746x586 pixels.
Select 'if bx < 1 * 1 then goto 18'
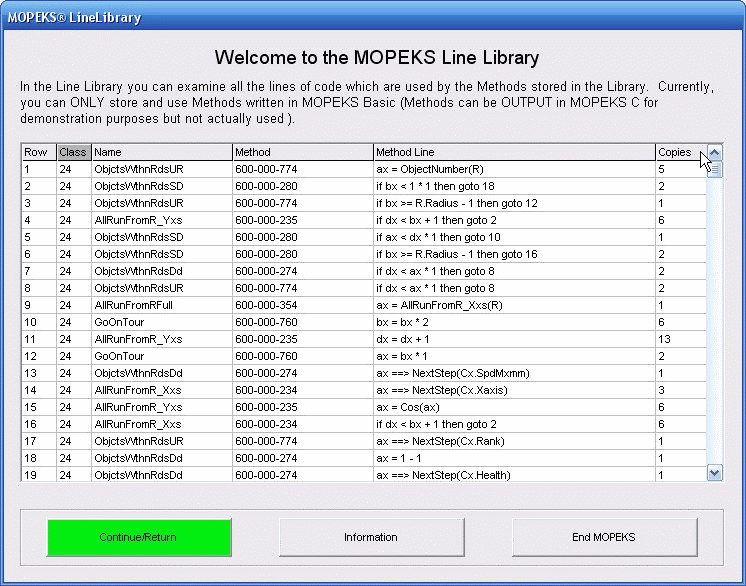pyautogui.click(x=514, y=186)
